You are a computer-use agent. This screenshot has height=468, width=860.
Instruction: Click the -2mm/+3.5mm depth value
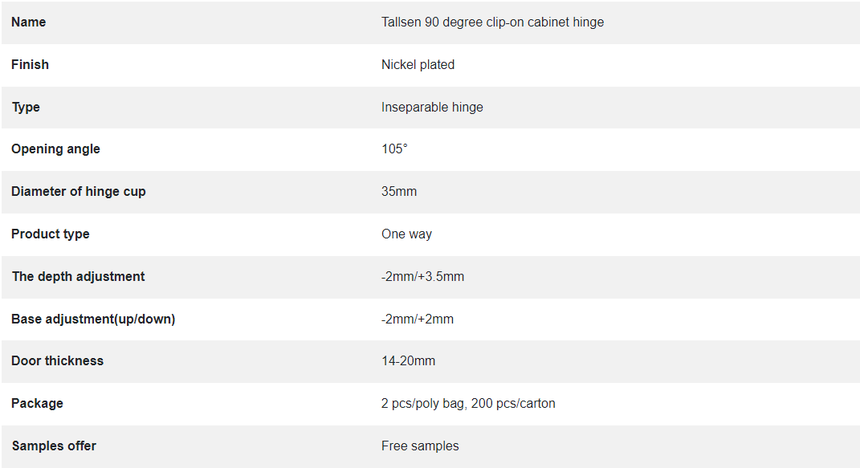tap(422, 277)
